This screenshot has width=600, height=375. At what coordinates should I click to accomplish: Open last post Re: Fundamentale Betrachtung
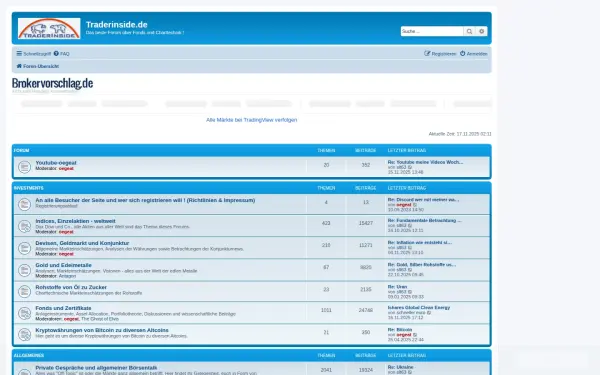pos(425,220)
